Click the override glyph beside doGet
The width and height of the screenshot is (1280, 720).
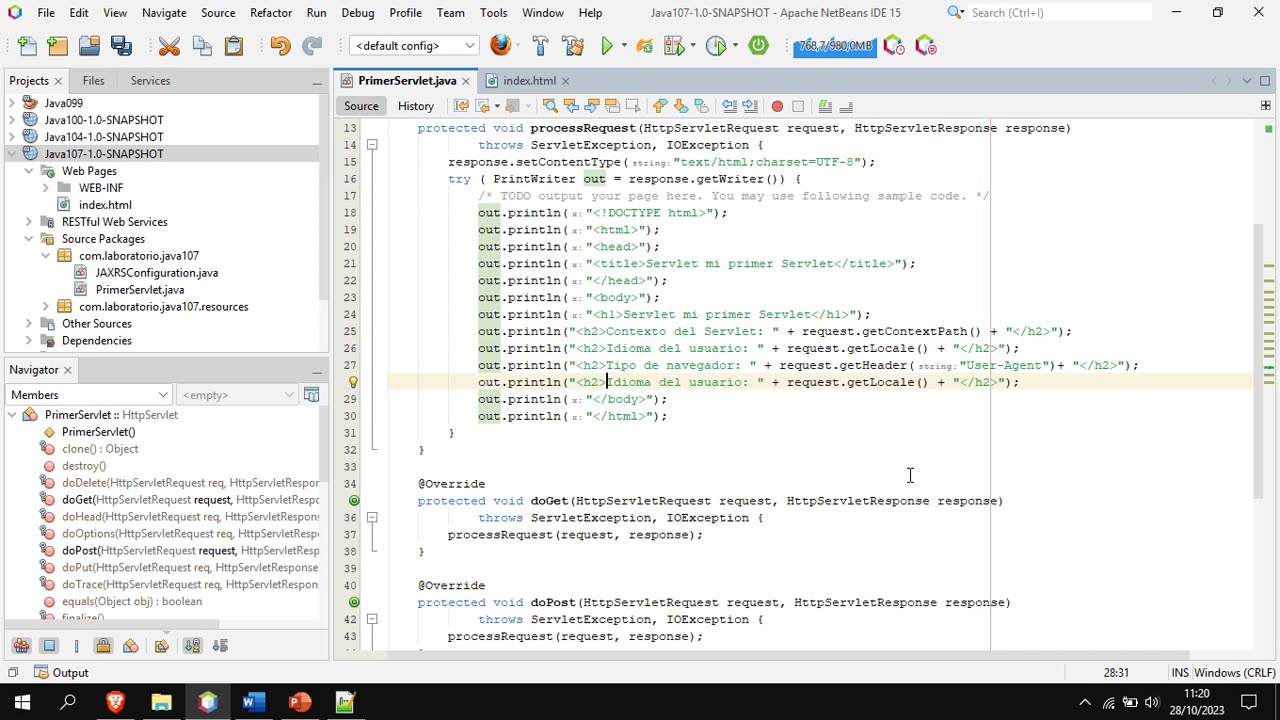[353, 501]
